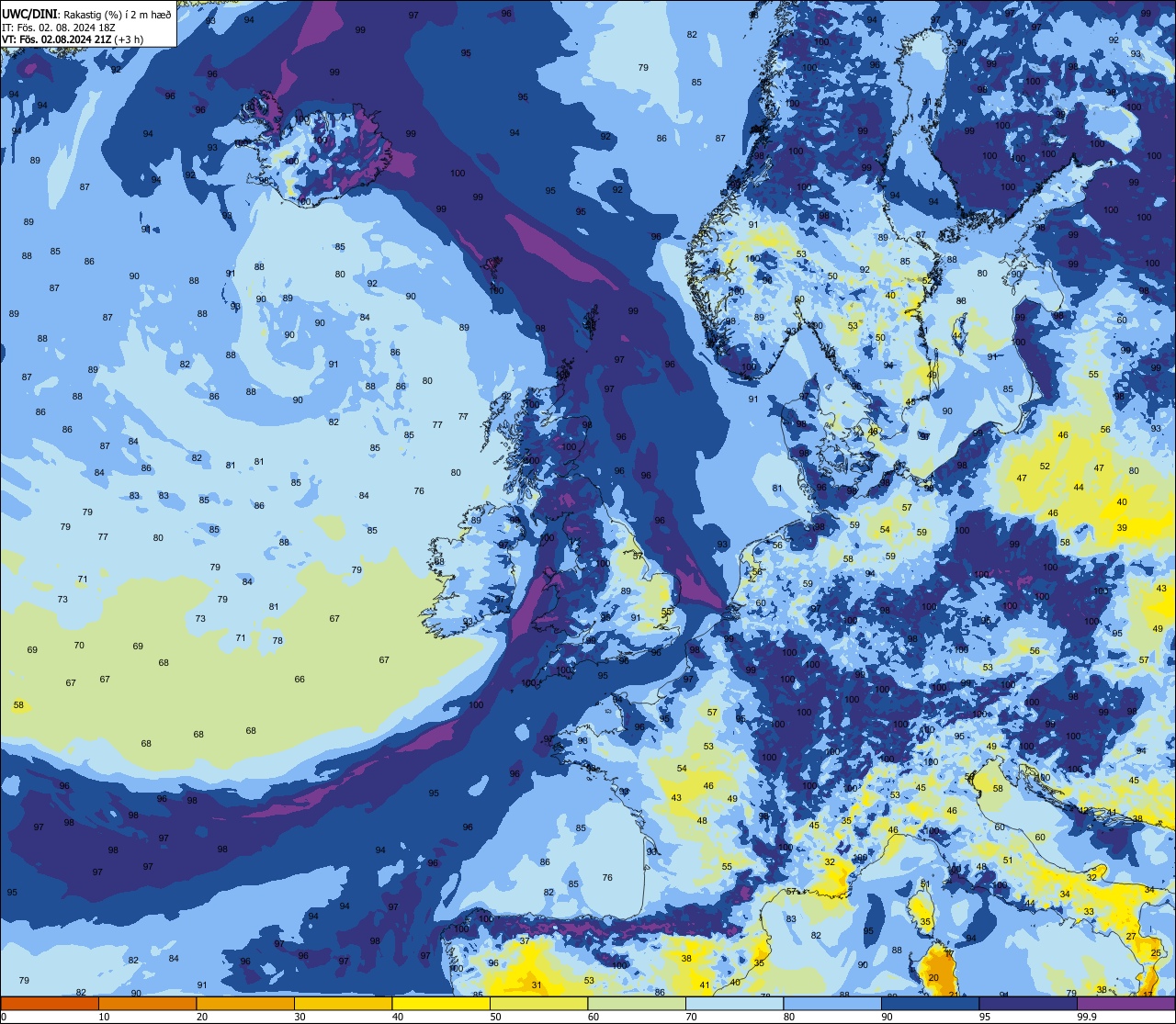Click the "60" legend tick label
Screen dimensions: 1176x1024
click(x=594, y=1017)
